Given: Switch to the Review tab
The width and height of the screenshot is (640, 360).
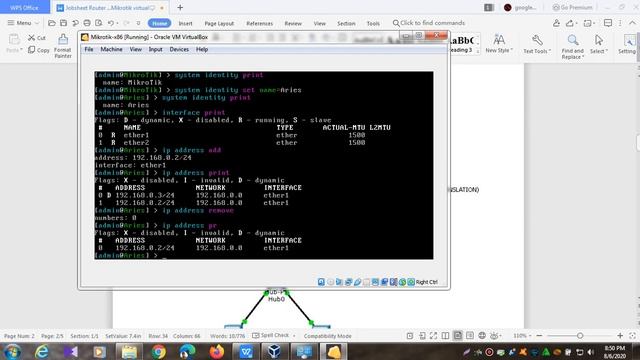Looking at the screenshot, I should pos(293,24).
